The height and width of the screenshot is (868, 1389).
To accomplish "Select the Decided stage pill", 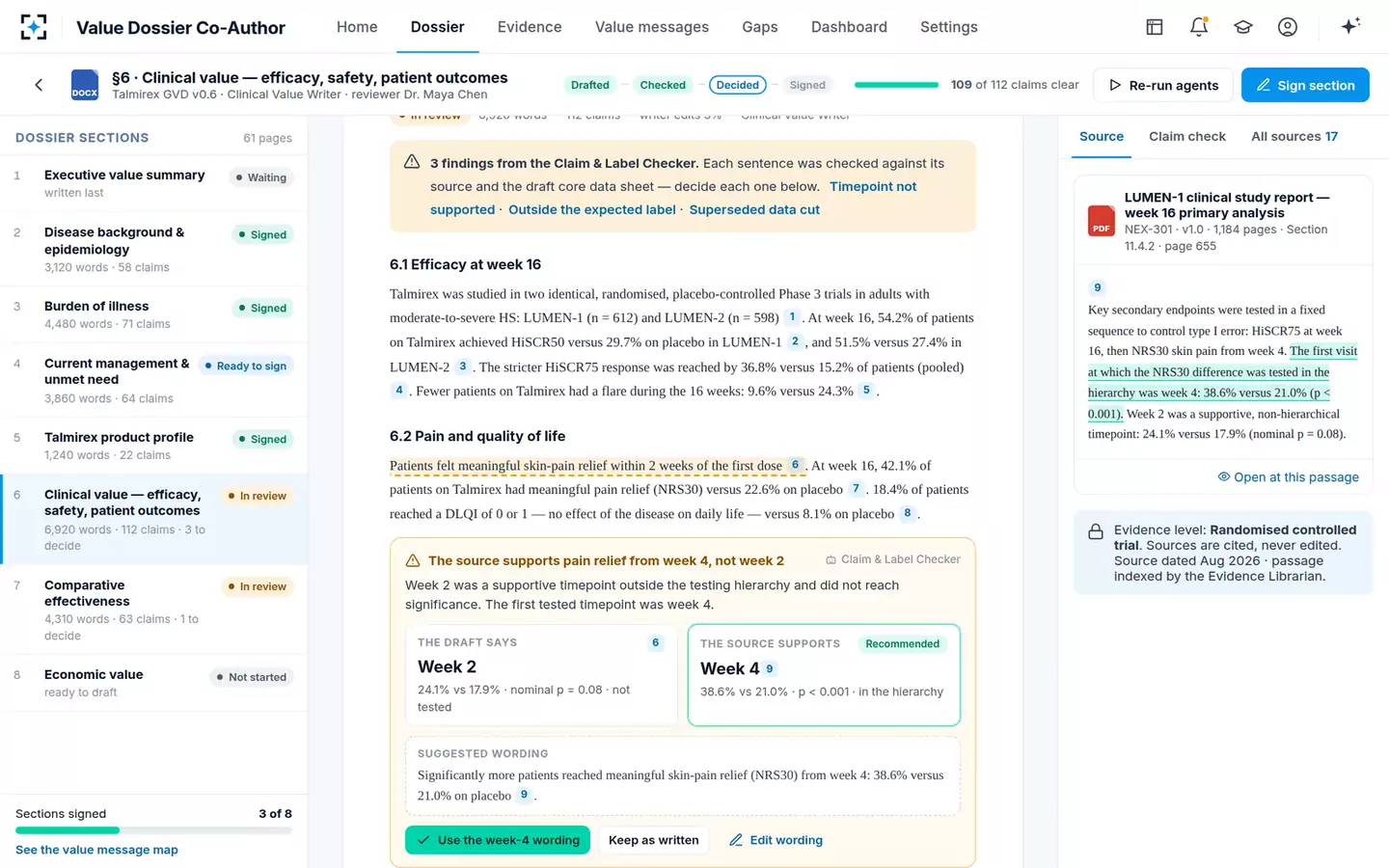I will [x=738, y=85].
